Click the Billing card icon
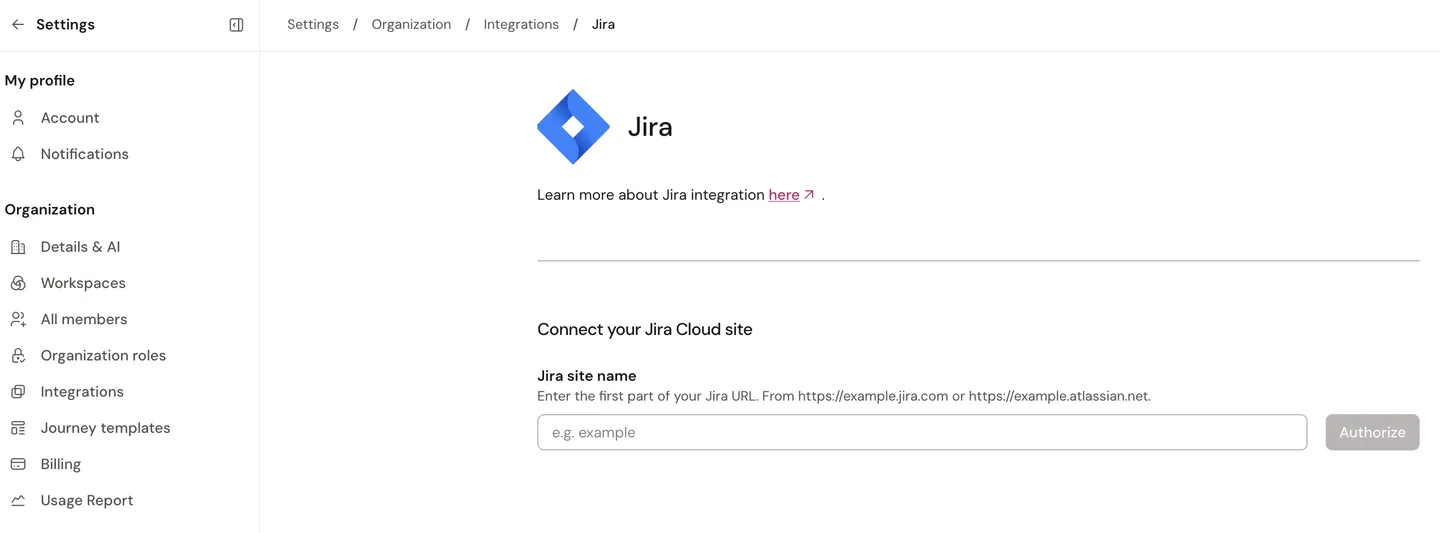 [x=18, y=464]
